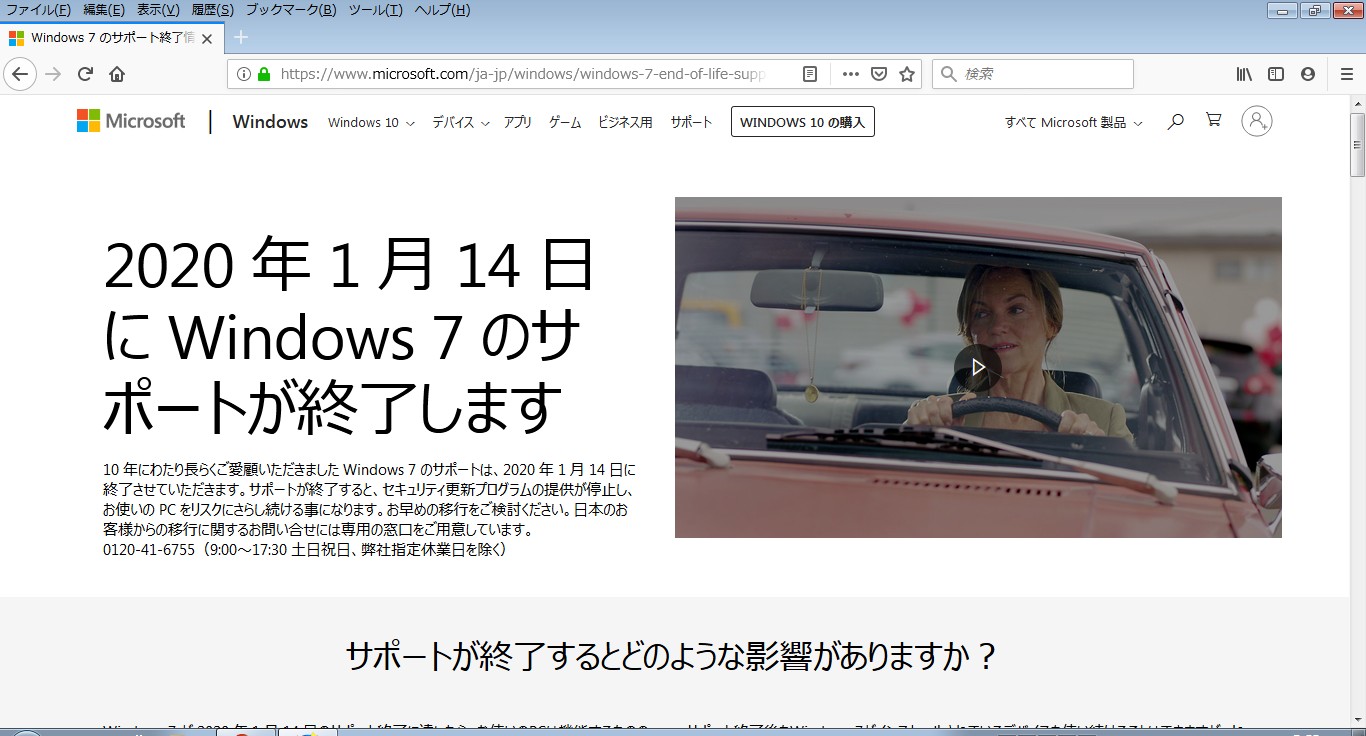Click heading サポートが終了するとどのような影響がありますか？
Screen dimensions: 1366x736
[x=672, y=656]
